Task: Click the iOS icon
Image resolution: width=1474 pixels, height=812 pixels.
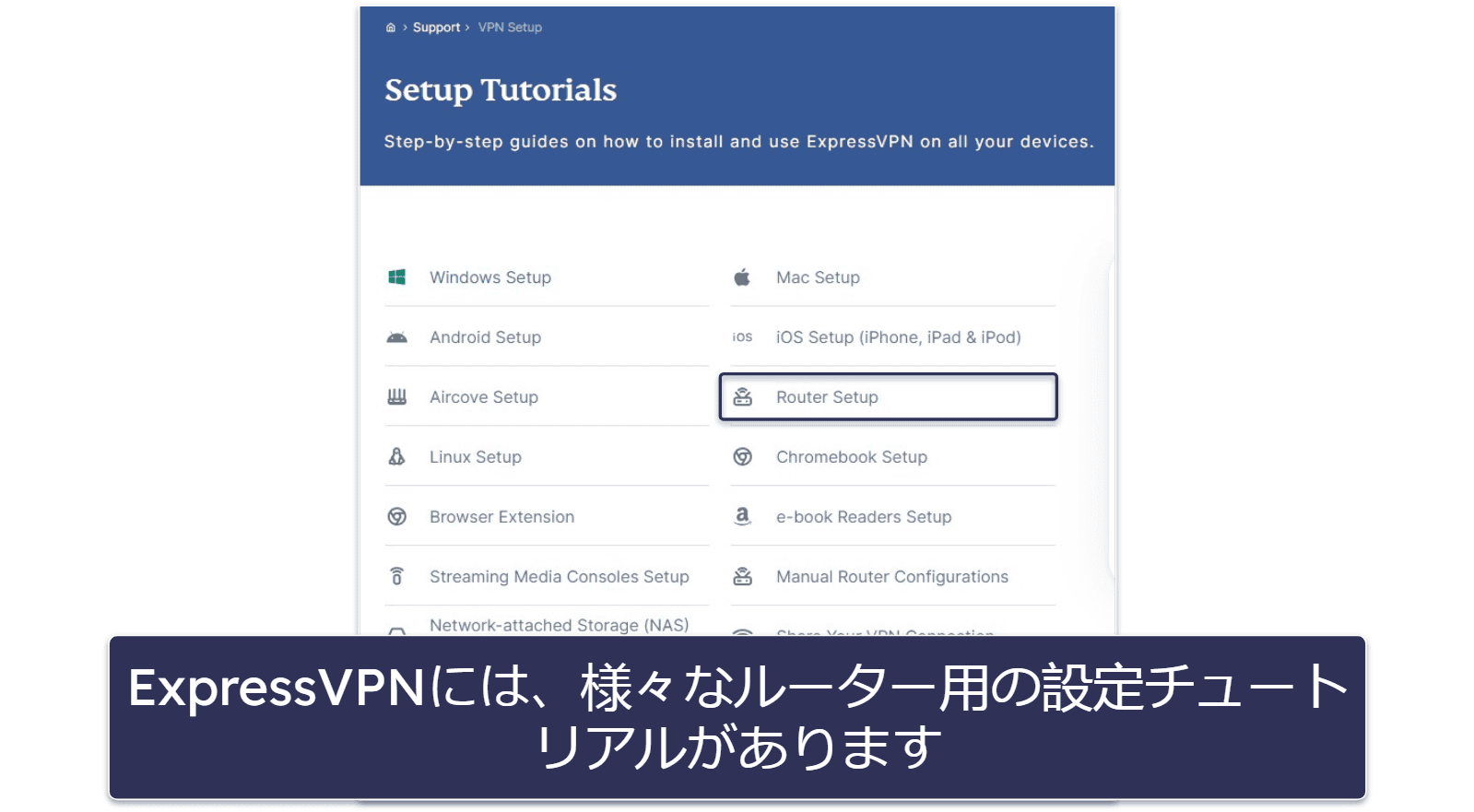Action: tap(742, 337)
